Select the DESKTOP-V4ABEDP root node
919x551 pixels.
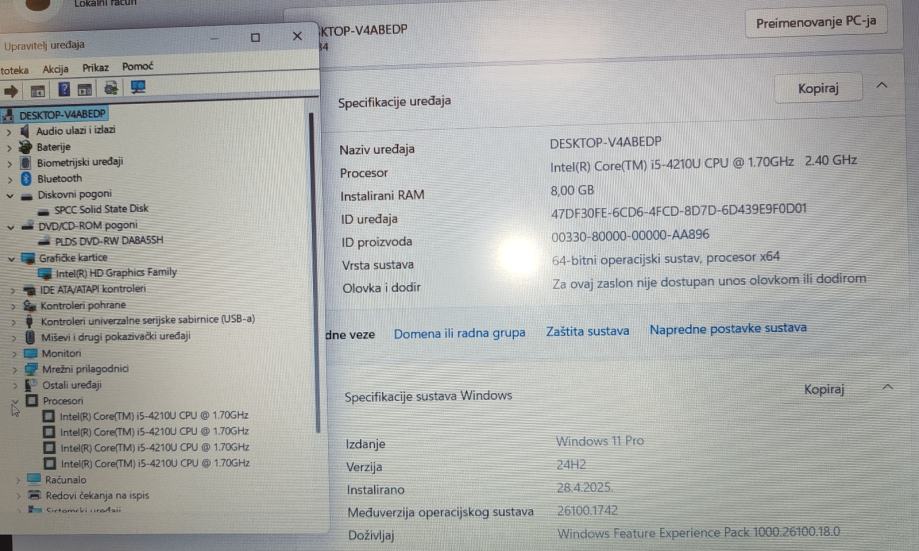pyautogui.click(x=62, y=114)
